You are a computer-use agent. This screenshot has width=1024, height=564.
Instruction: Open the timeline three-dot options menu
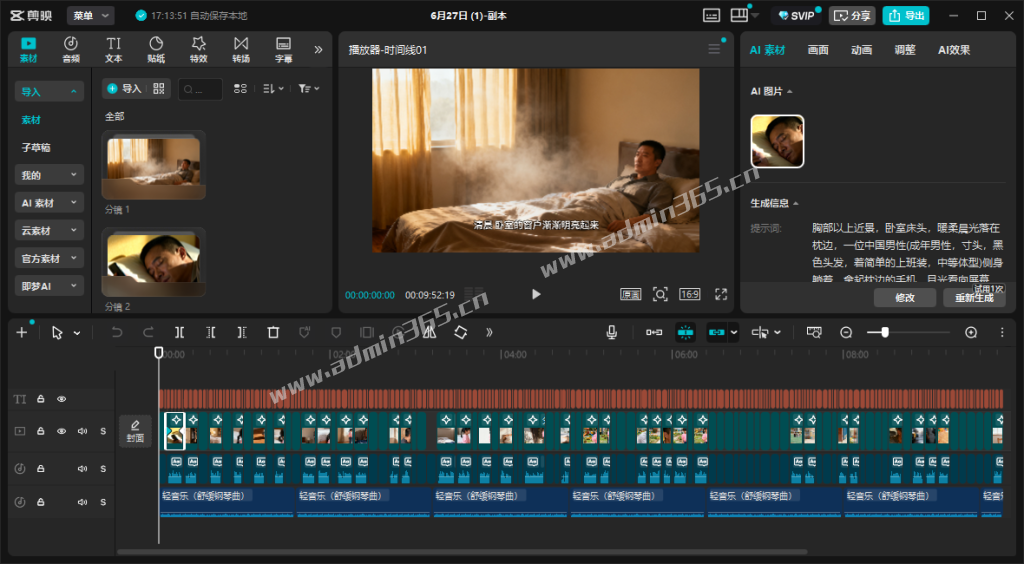coord(1002,332)
